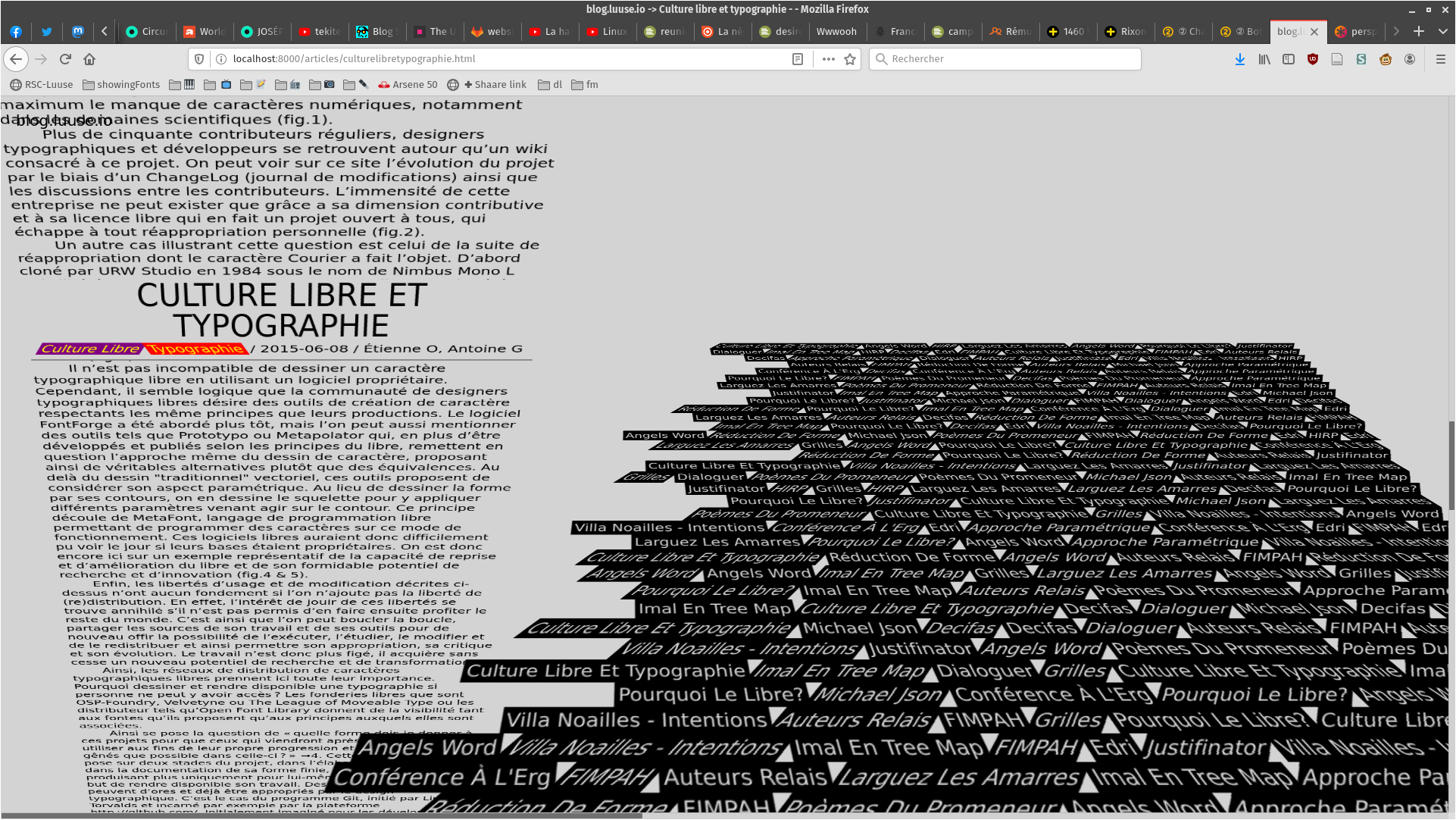Reload the current page
The image size is (1456, 820).
pyautogui.click(x=65, y=59)
